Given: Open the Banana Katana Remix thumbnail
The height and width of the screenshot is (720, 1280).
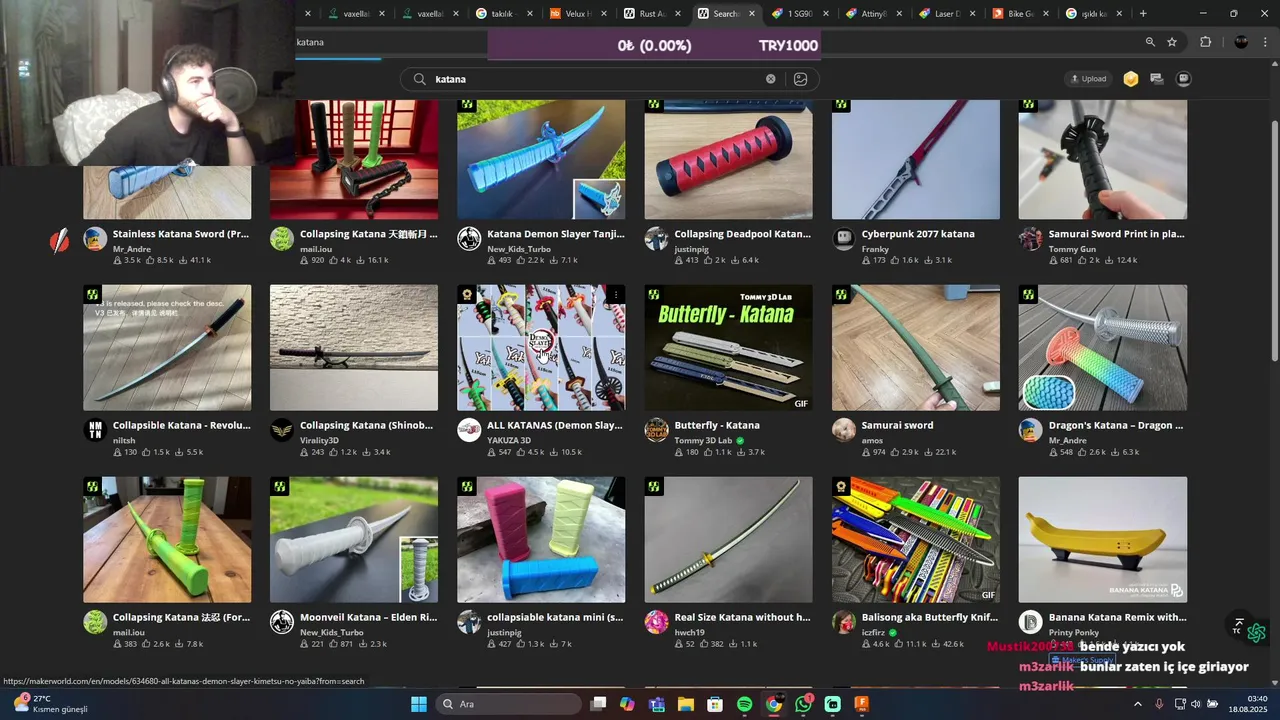Looking at the screenshot, I should click(x=1103, y=539).
